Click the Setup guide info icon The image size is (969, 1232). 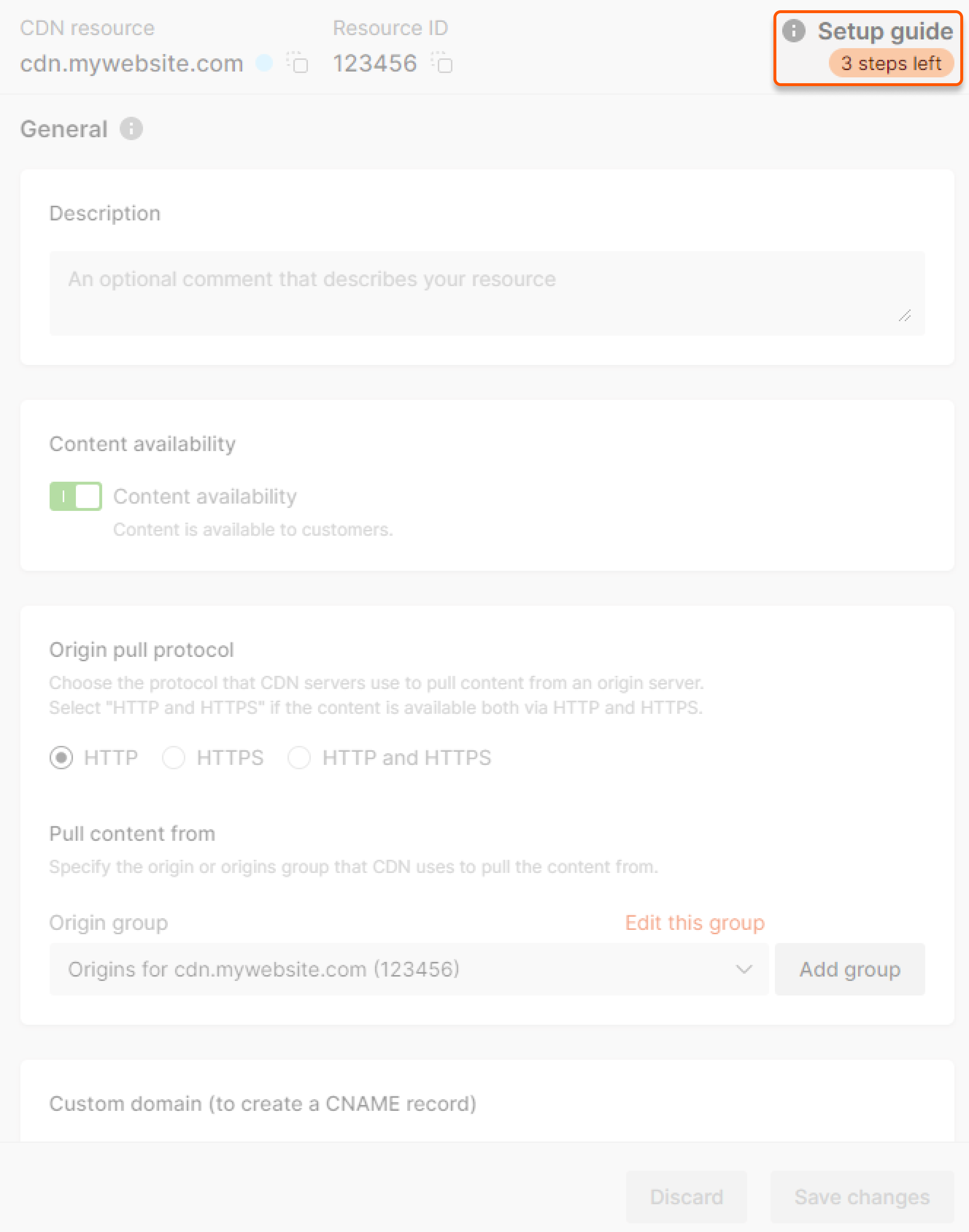(x=793, y=31)
